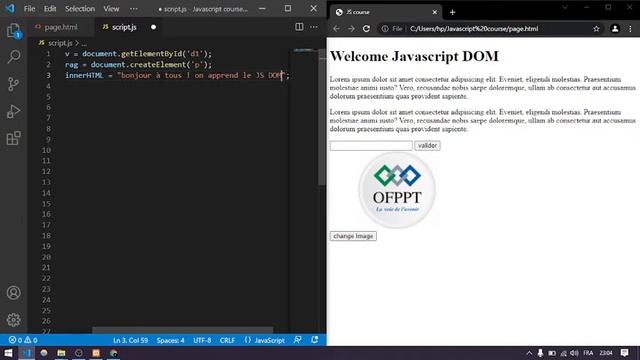This screenshot has height=360, width=640.
Task: Click the editor minimap preview
Action: tap(304, 50)
